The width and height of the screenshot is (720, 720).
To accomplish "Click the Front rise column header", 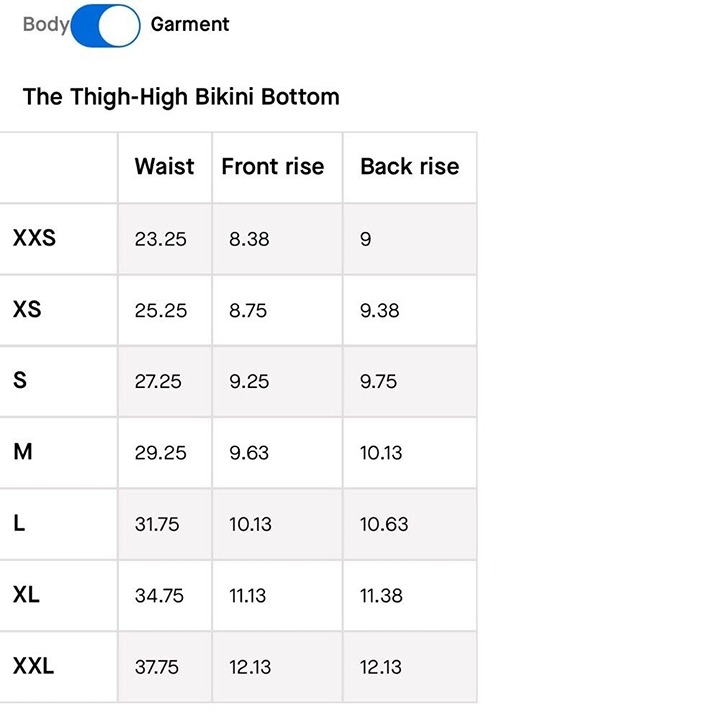I will [x=273, y=166].
